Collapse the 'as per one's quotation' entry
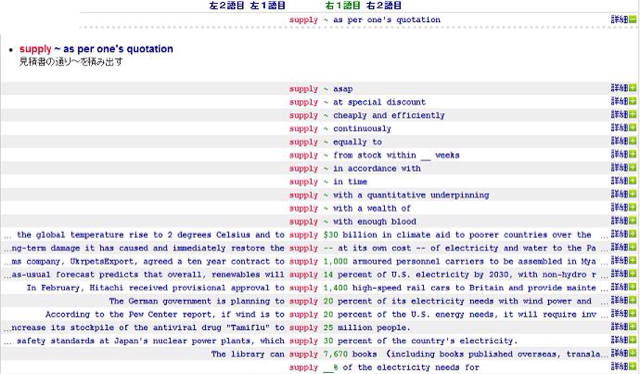Image resolution: width=640 pixels, height=374 pixels. (x=633, y=19)
